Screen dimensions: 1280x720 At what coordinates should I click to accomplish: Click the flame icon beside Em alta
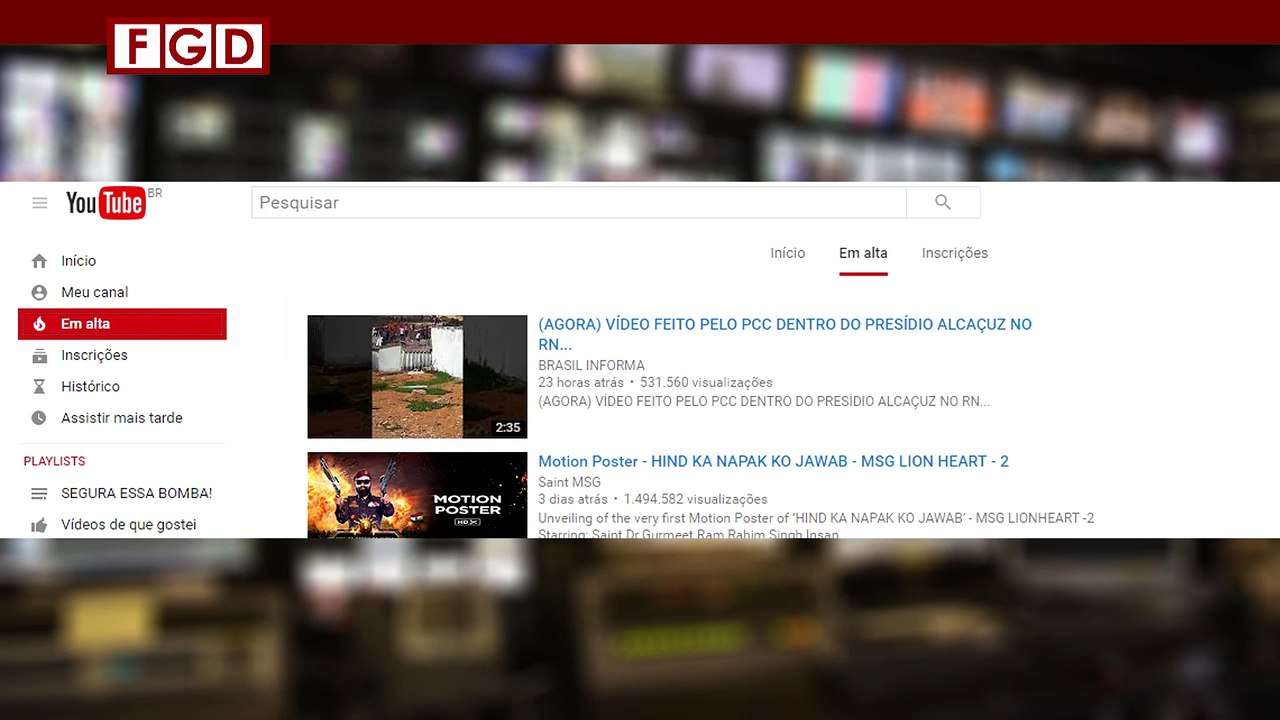(39, 324)
